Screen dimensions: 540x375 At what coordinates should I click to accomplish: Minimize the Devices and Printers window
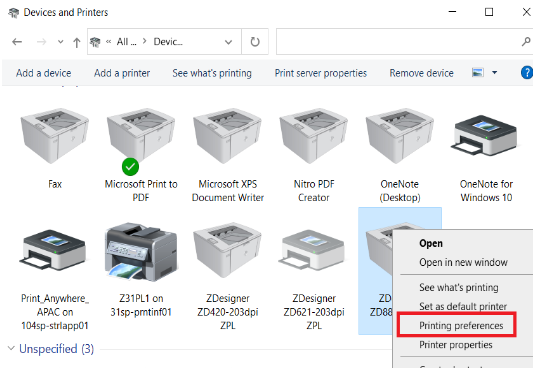(453, 12)
